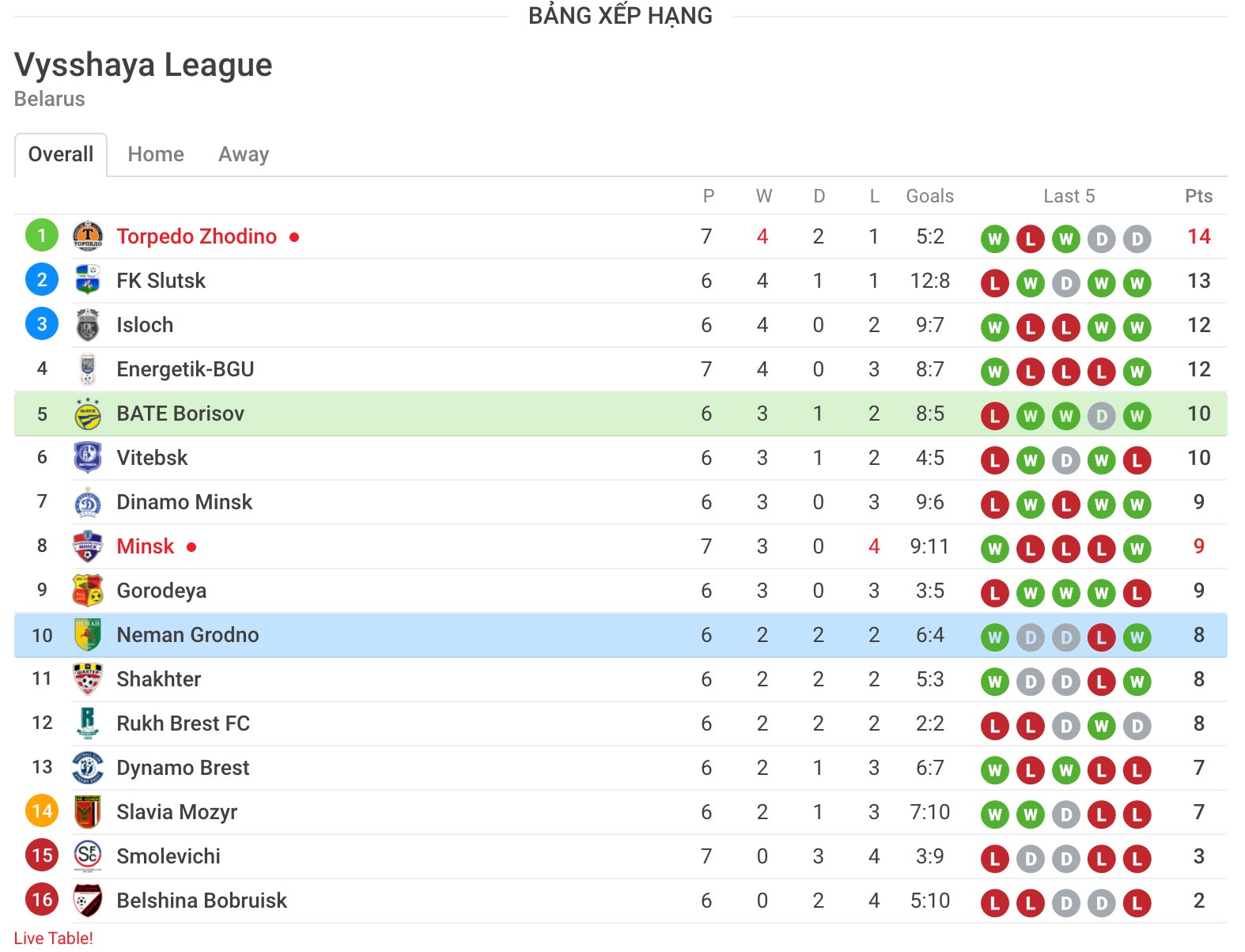Click Belshina Bobruisk's first red L result
Image resolution: width=1245 pixels, height=952 pixels.
[995, 903]
